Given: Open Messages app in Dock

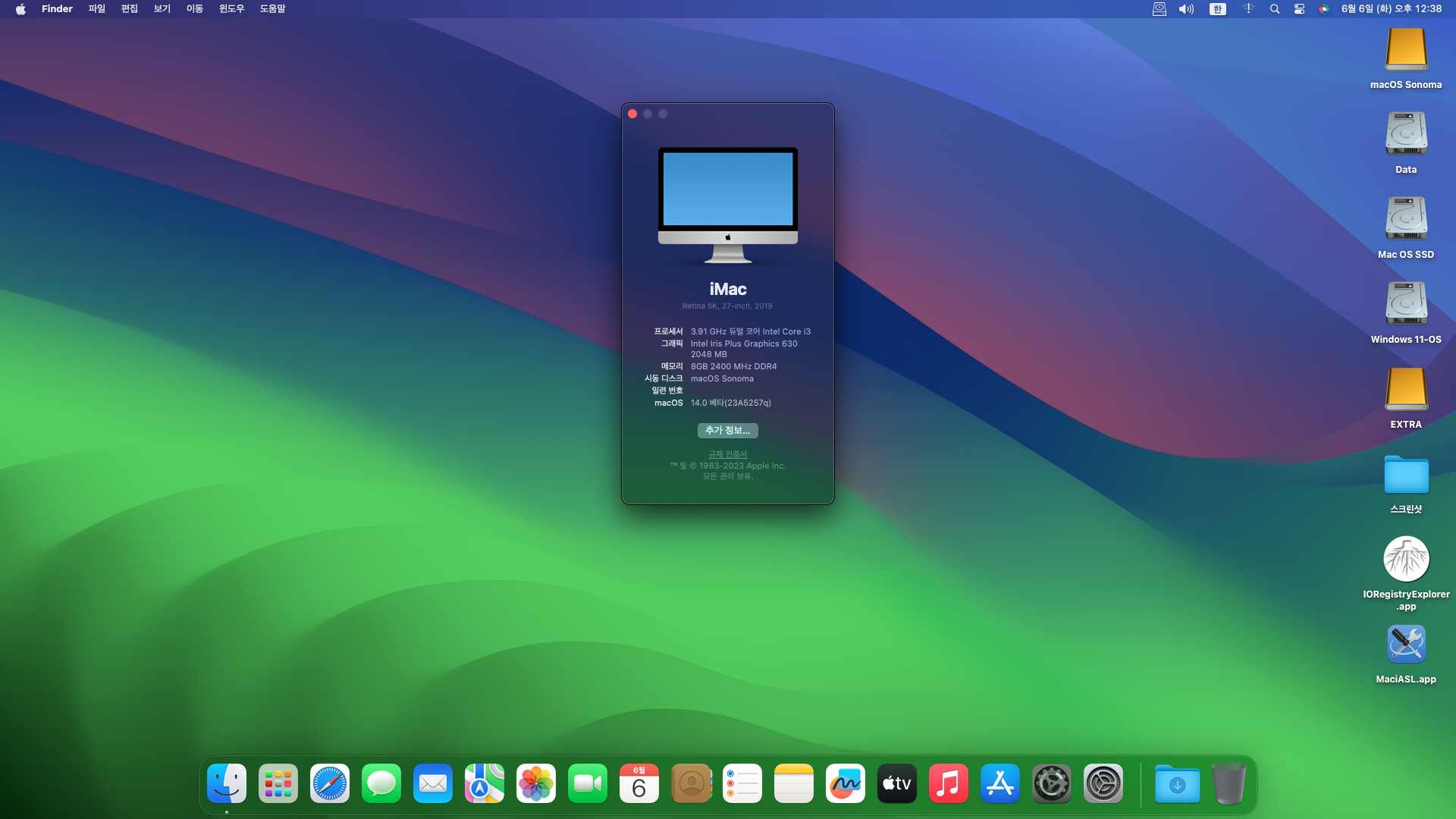Looking at the screenshot, I should tap(381, 783).
